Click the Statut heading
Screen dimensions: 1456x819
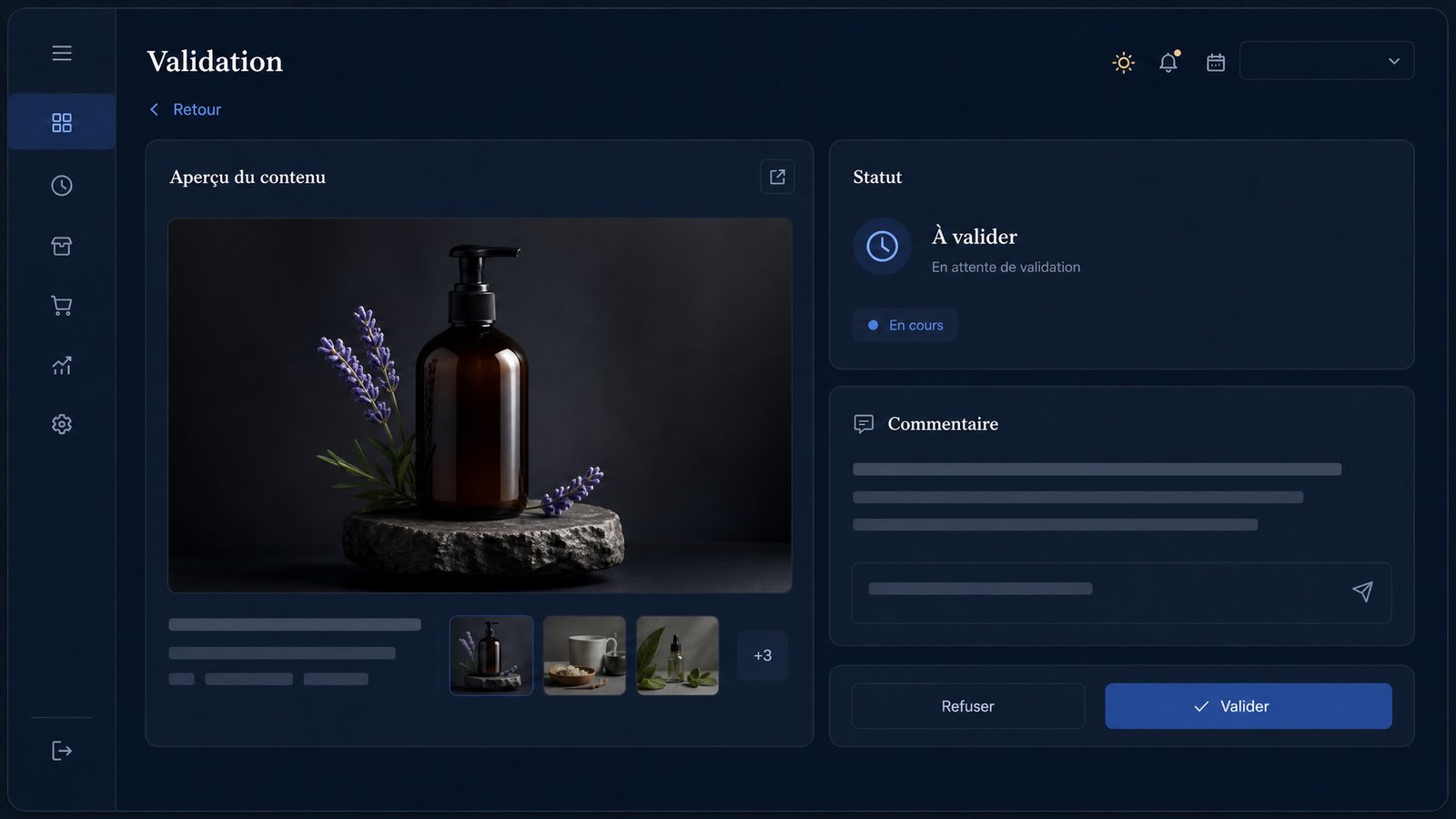[877, 177]
